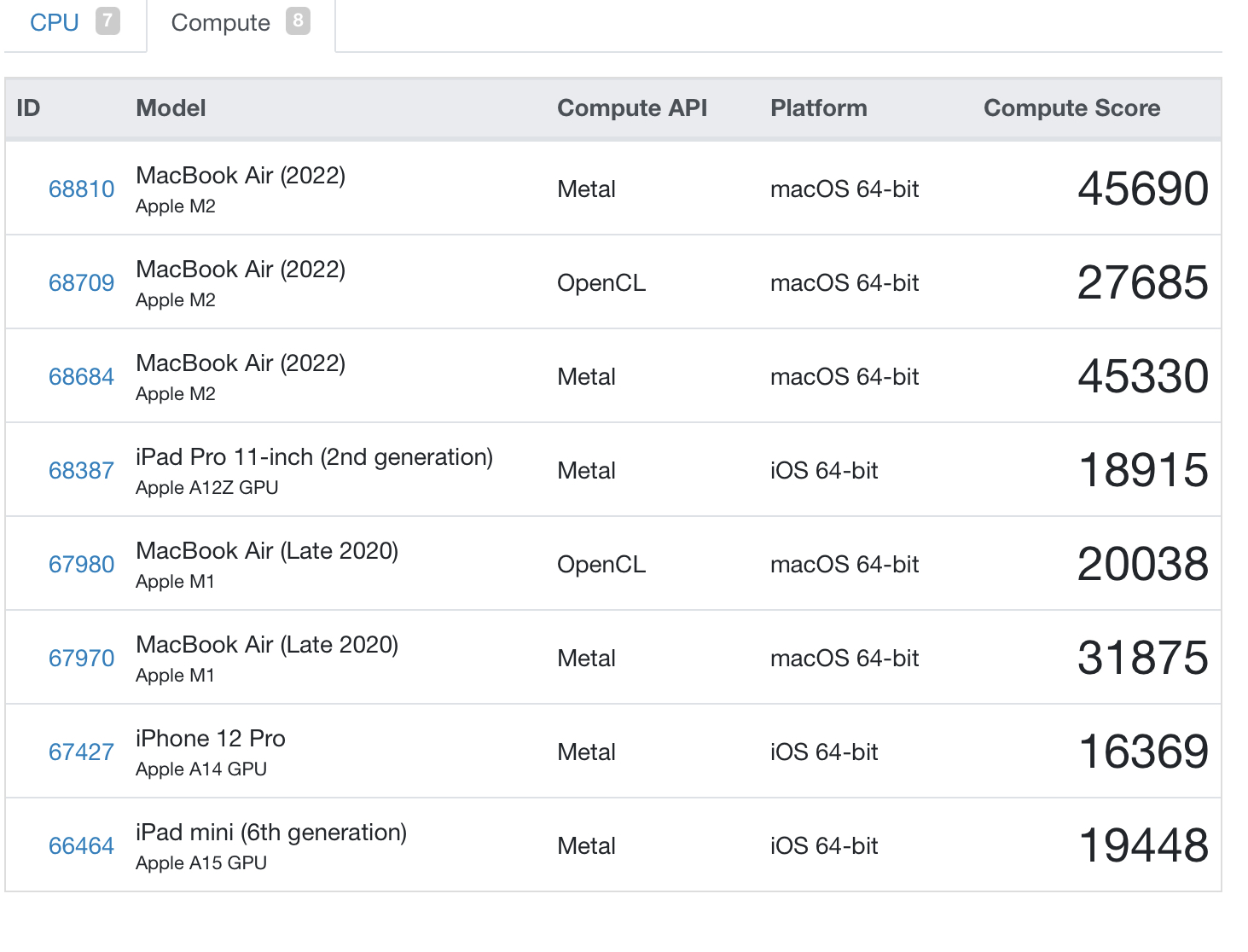Switch to the CPU tab

point(74,22)
